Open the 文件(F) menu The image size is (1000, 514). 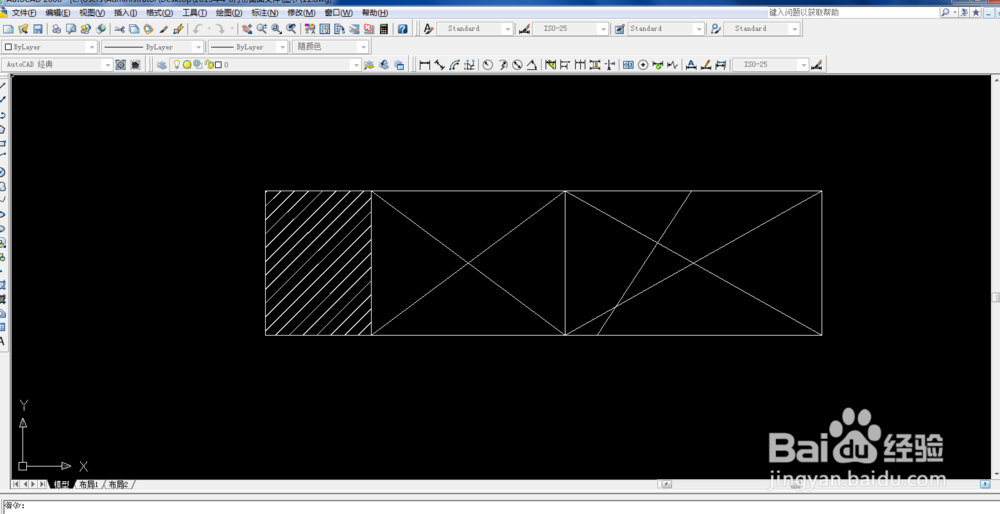[24, 13]
